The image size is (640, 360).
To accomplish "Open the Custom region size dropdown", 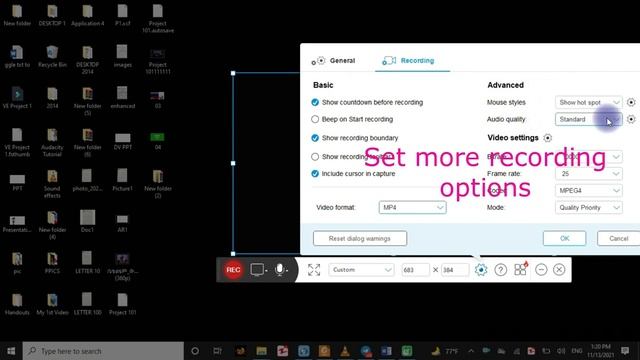I will pos(361,270).
